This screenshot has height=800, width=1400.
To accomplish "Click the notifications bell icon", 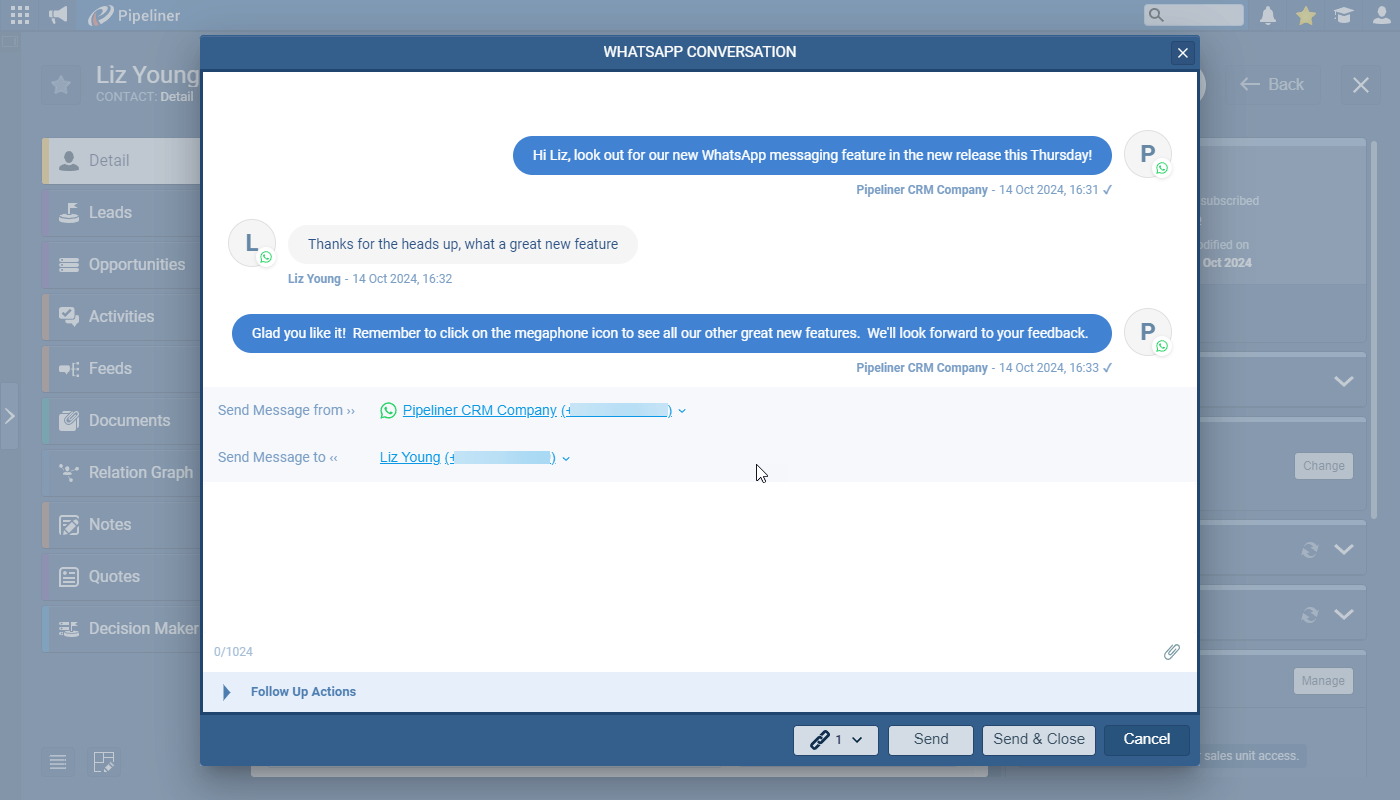I will pyautogui.click(x=1268, y=15).
